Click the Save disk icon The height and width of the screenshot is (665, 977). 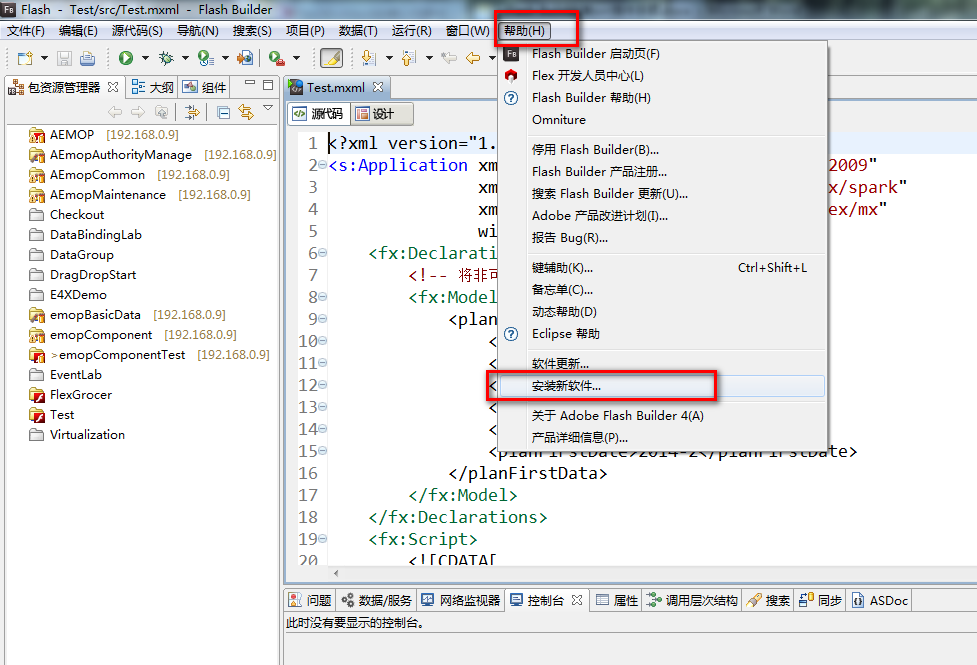pyautogui.click(x=64, y=59)
